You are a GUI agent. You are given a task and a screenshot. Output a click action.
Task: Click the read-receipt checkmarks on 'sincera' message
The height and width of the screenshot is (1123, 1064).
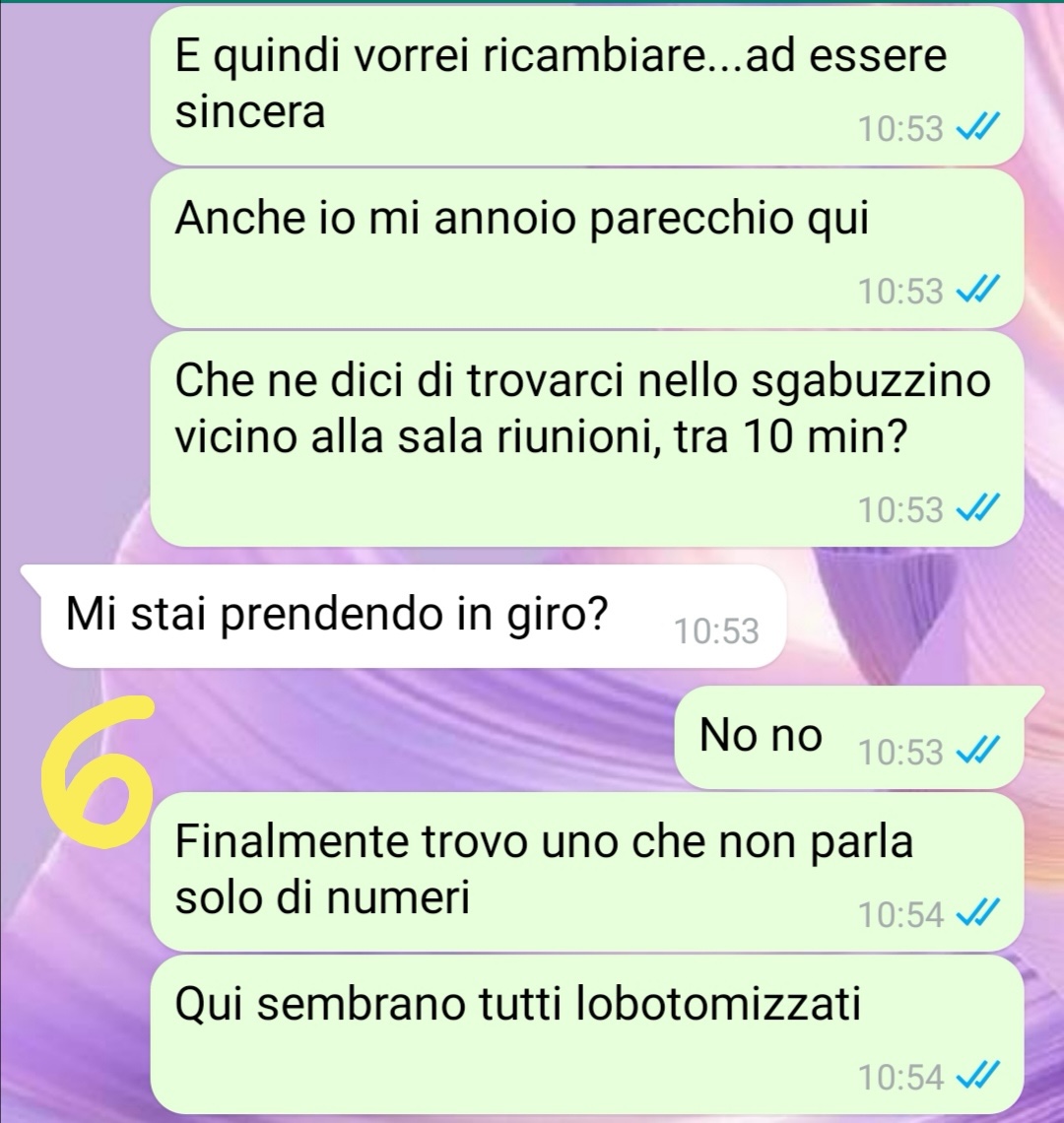pyautogui.click(x=977, y=129)
